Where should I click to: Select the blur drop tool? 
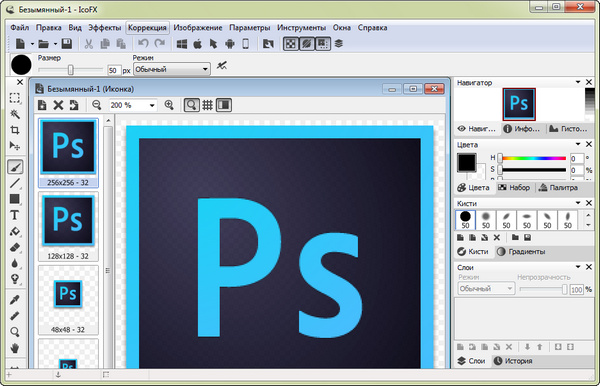coord(15,263)
